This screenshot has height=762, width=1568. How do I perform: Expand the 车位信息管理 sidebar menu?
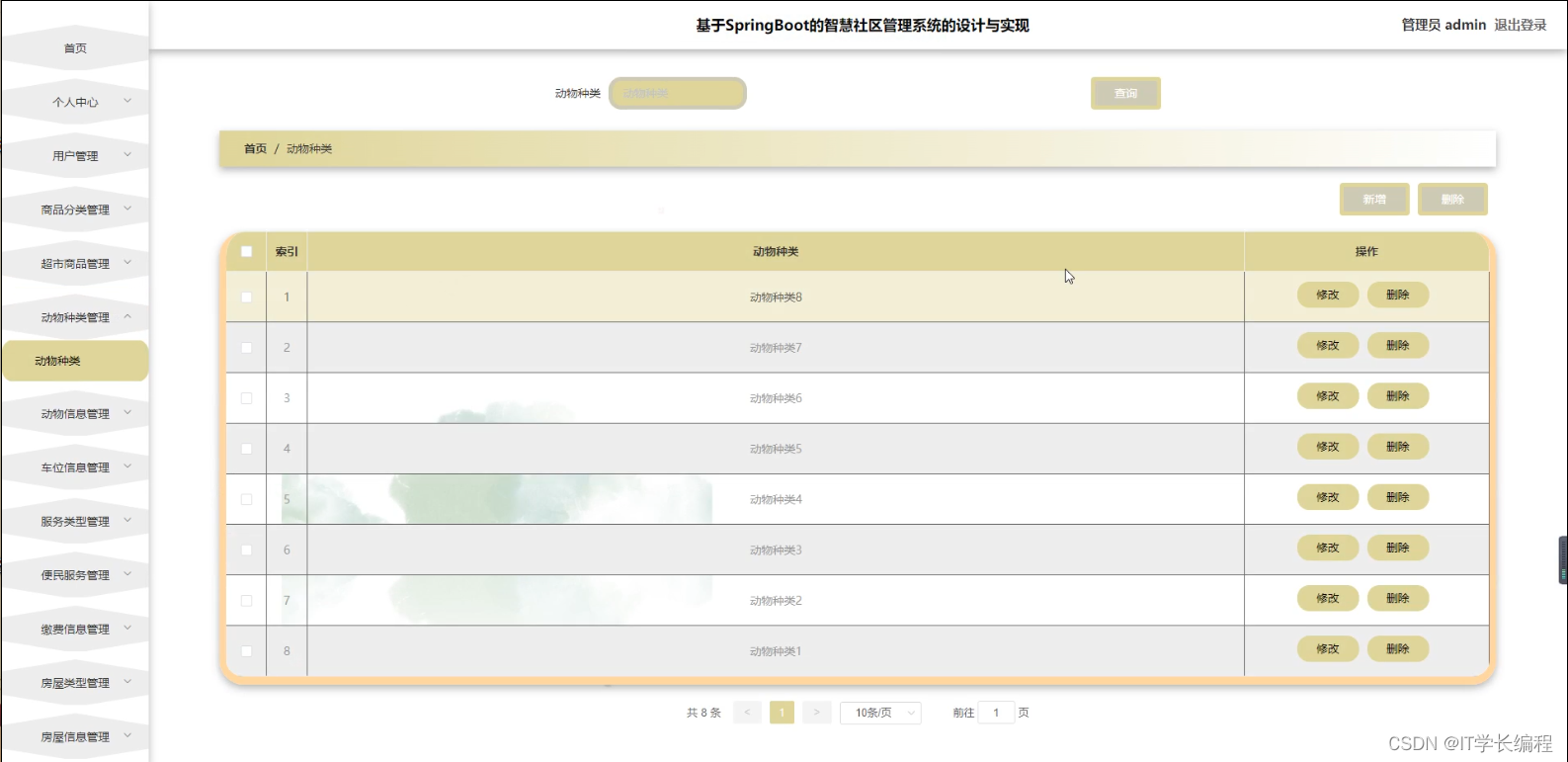[x=75, y=467]
